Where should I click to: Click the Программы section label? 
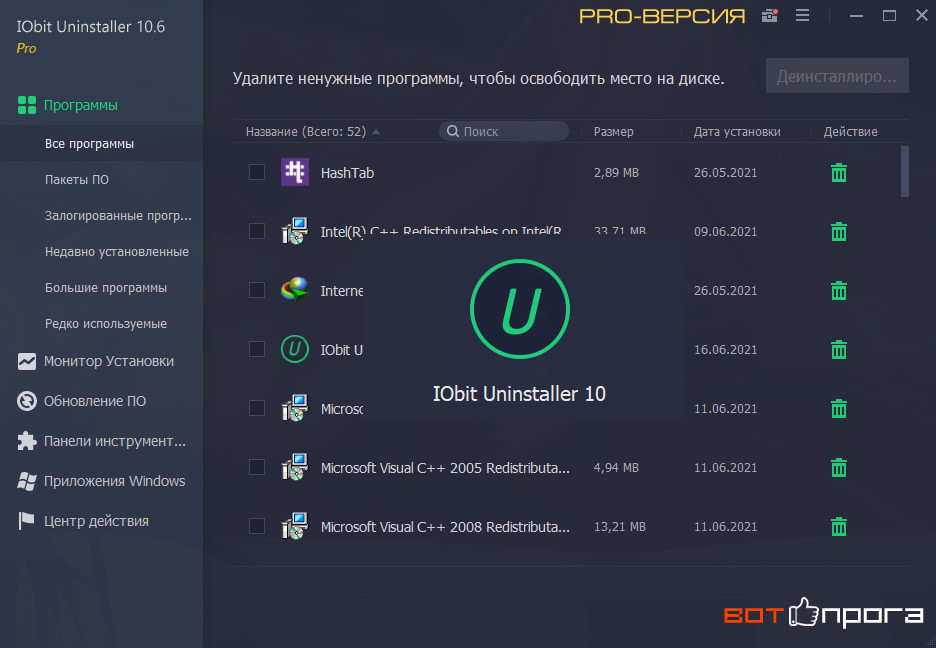pyautogui.click(x=81, y=105)
